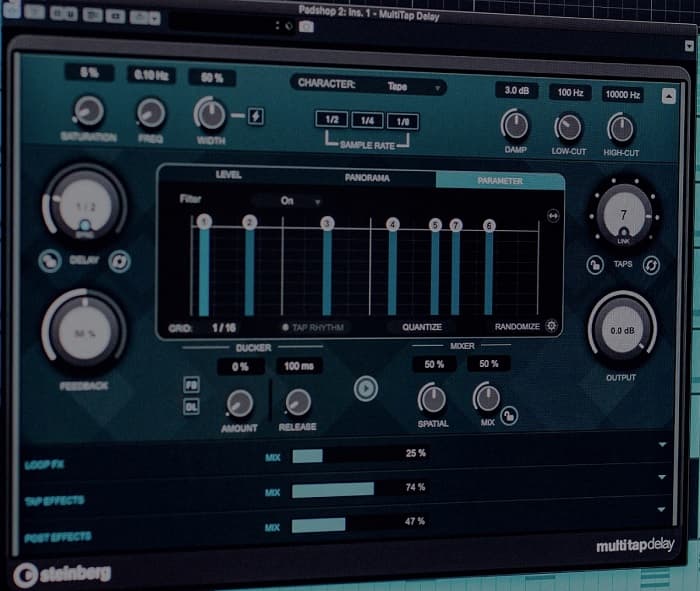This screenshot has height=591, width=700.
Task: Click the Grid value 1/16
Action: click(x=224, y=328)
